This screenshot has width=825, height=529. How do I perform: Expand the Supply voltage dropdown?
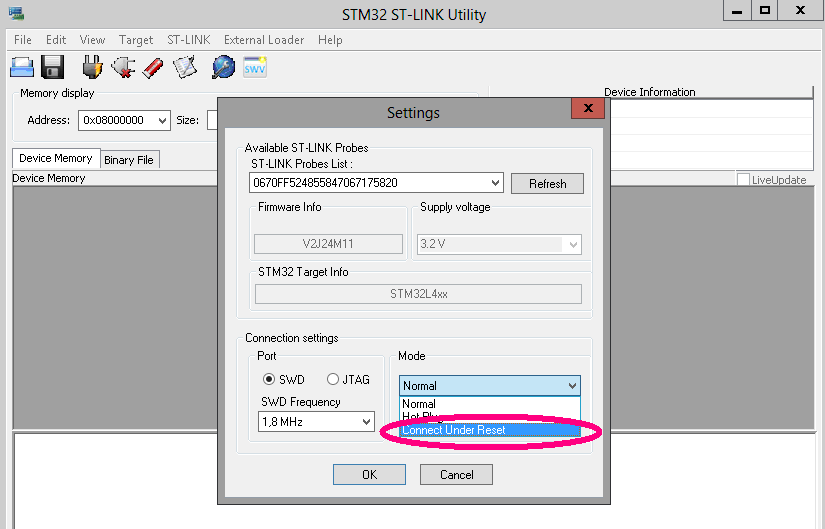pos(573,244)
